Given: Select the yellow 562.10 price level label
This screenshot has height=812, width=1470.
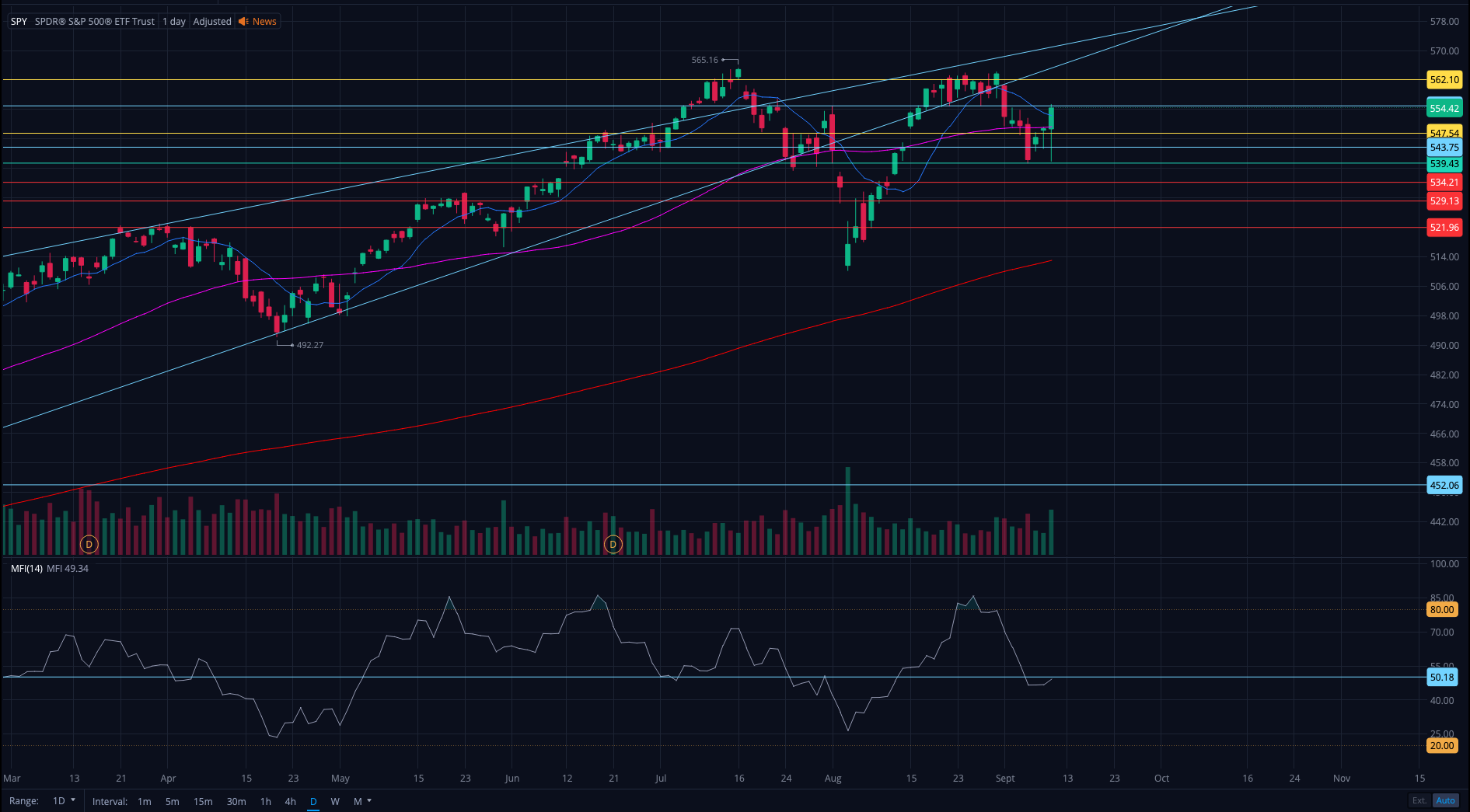Looking at the screenshot, I should [1444, 80].
